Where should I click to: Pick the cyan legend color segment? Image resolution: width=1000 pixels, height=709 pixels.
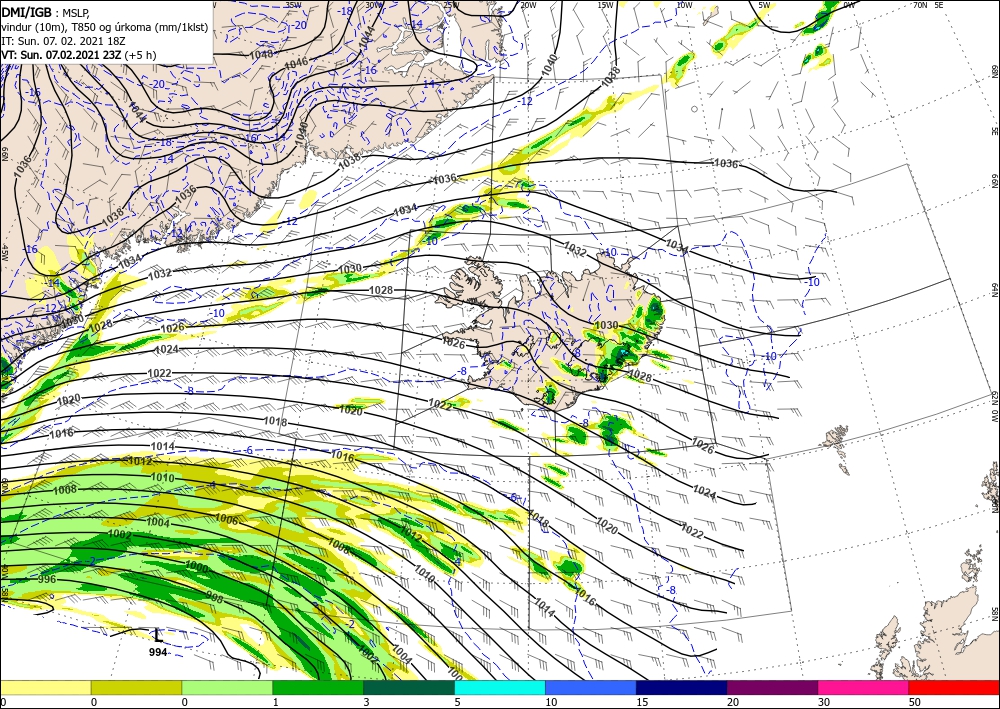500,688
